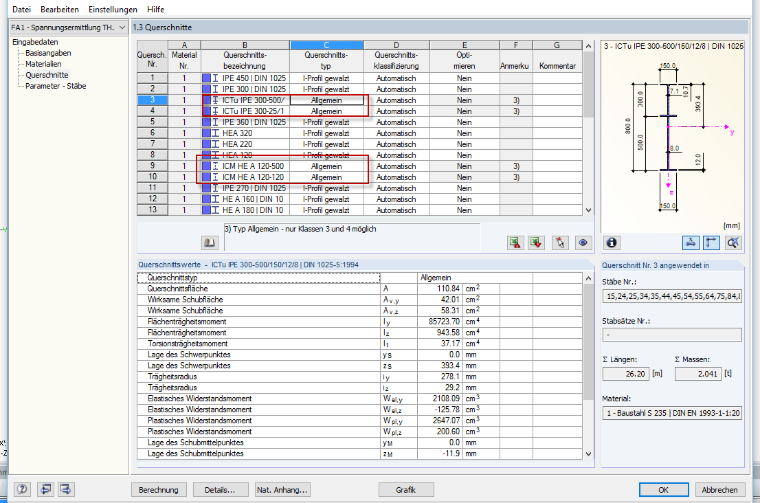Open the FA1 - Spannungsermittlung case dropdown
The width and height of the screenshot is (760, 503).
click(x=122, y=28)
